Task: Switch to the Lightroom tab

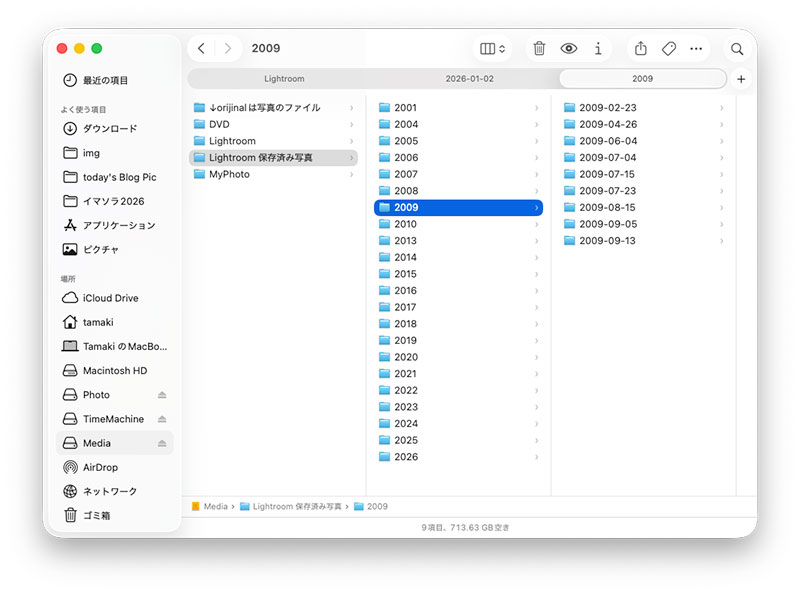Action: (284, 79)
